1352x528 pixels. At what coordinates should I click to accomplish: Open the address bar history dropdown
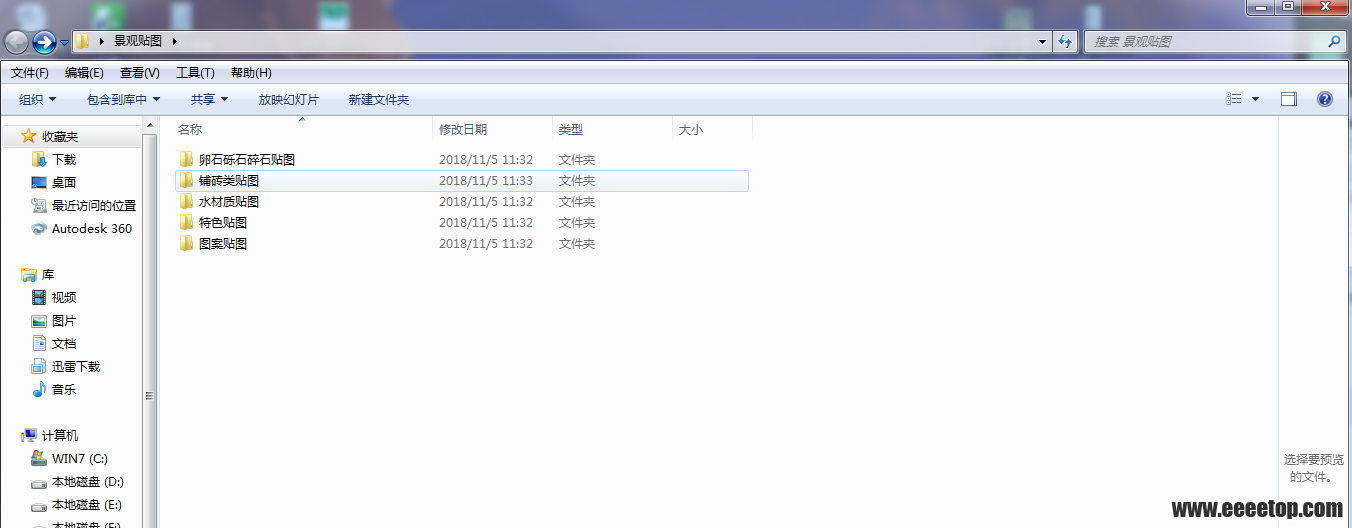pyautogui.click(x=1042, y=42)
